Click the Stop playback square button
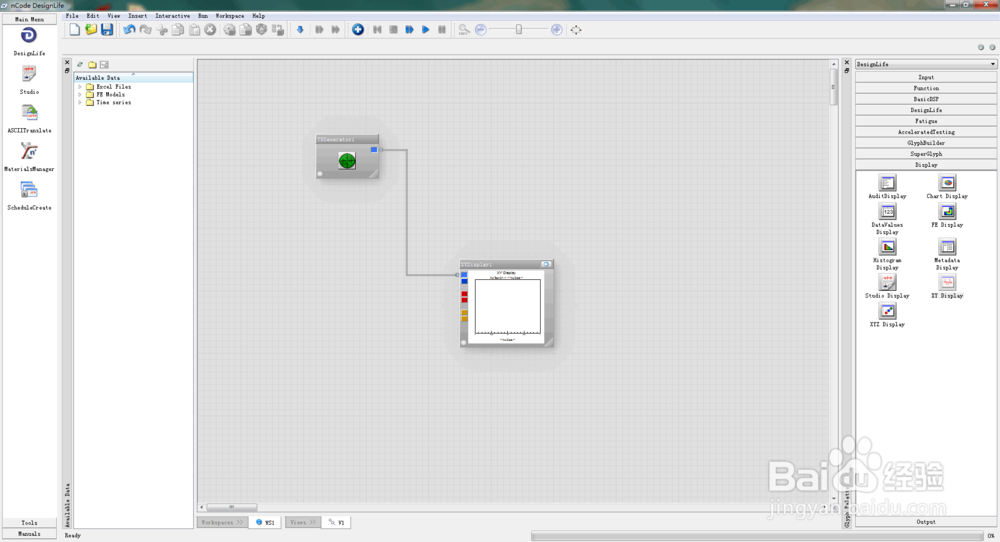The height and width of the screenshot is (542, 1000). pyautogui.click(x=393, y=29)
